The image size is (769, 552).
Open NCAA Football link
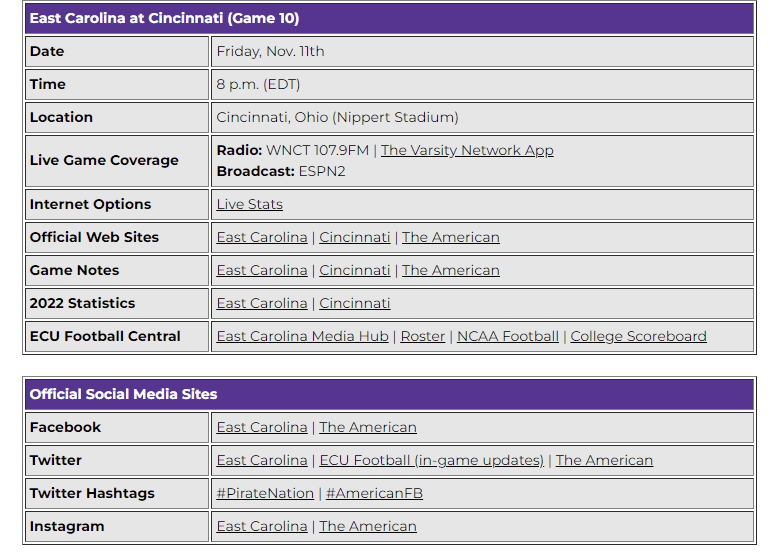(x=508, y=336)
